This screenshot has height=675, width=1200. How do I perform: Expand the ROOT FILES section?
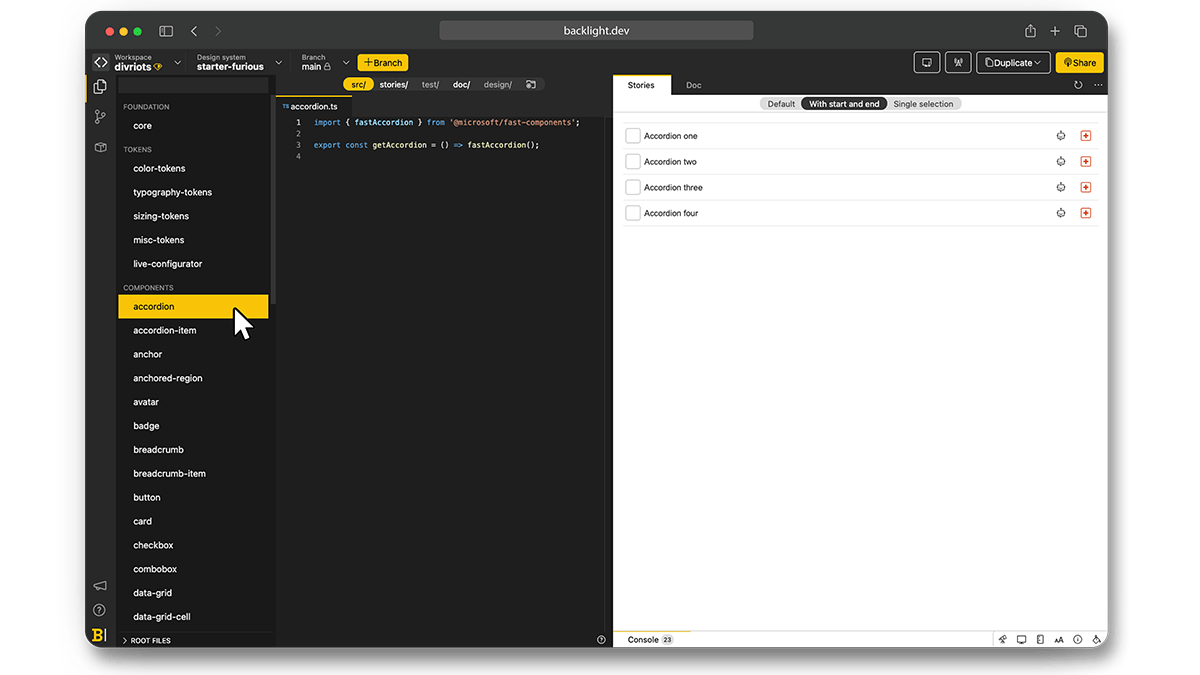tap(150, 640)
